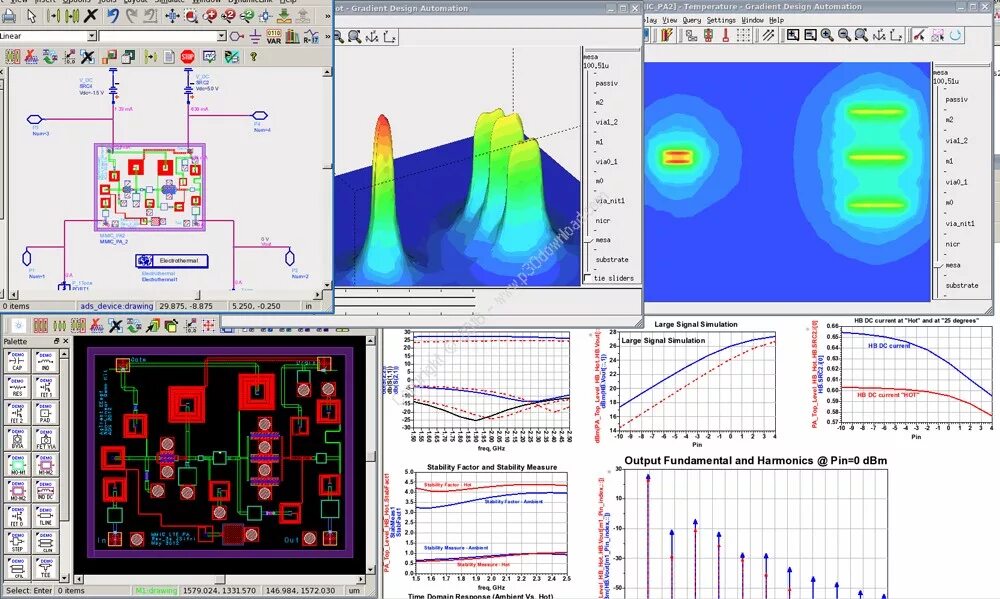The image size is (1000, 599).
Task: Click 'passiv' label in Temperature window layer list
Action: 957,100
